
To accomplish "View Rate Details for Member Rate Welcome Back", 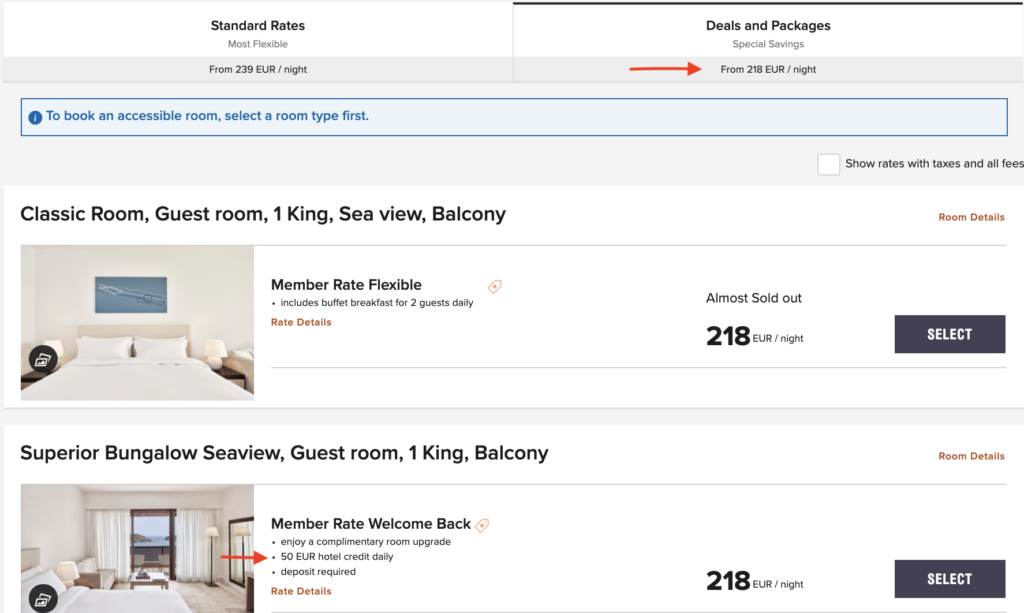I will pos(301,591).
